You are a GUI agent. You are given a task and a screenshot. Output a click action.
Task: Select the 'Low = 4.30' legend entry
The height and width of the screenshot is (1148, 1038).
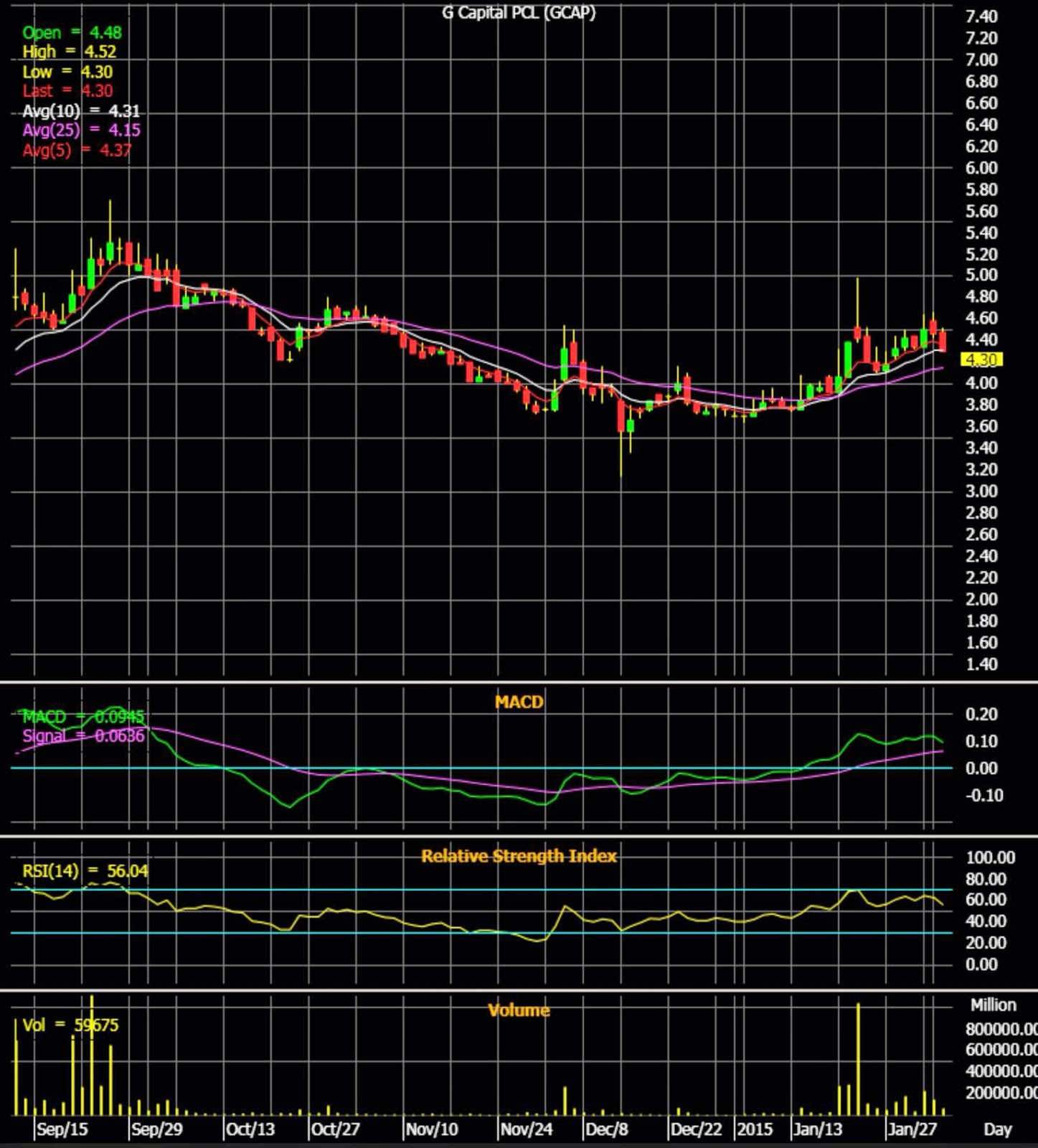[x=67, y=72]
